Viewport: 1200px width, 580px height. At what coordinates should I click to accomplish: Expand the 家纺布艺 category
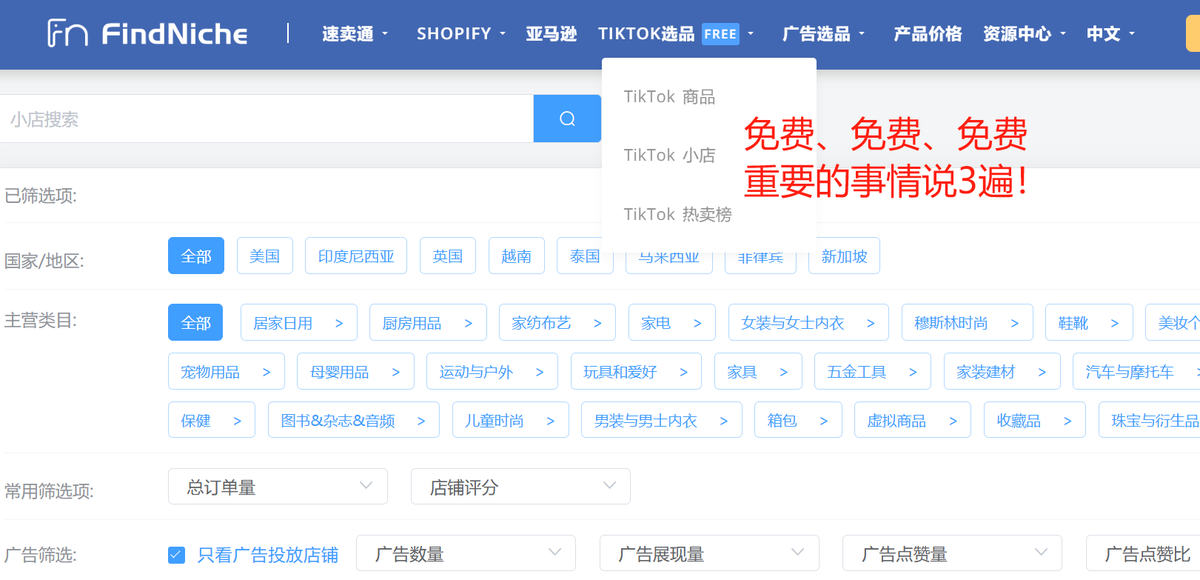557,323
